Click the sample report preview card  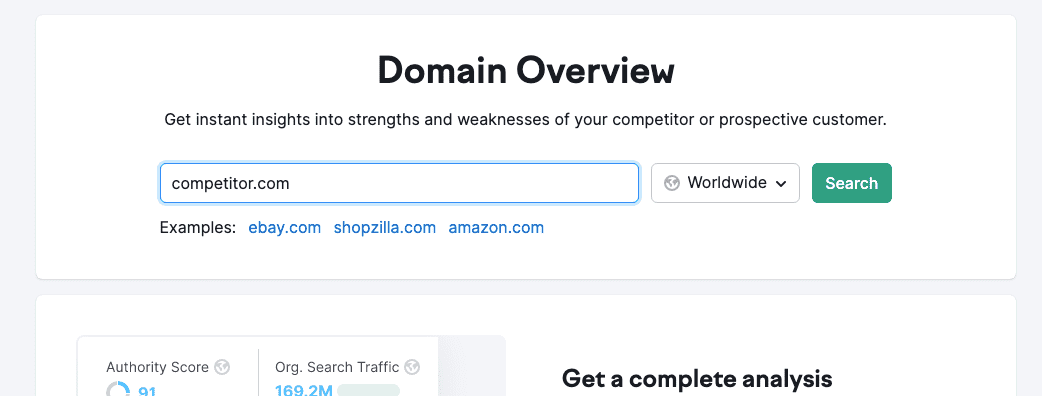pos(291,365)
